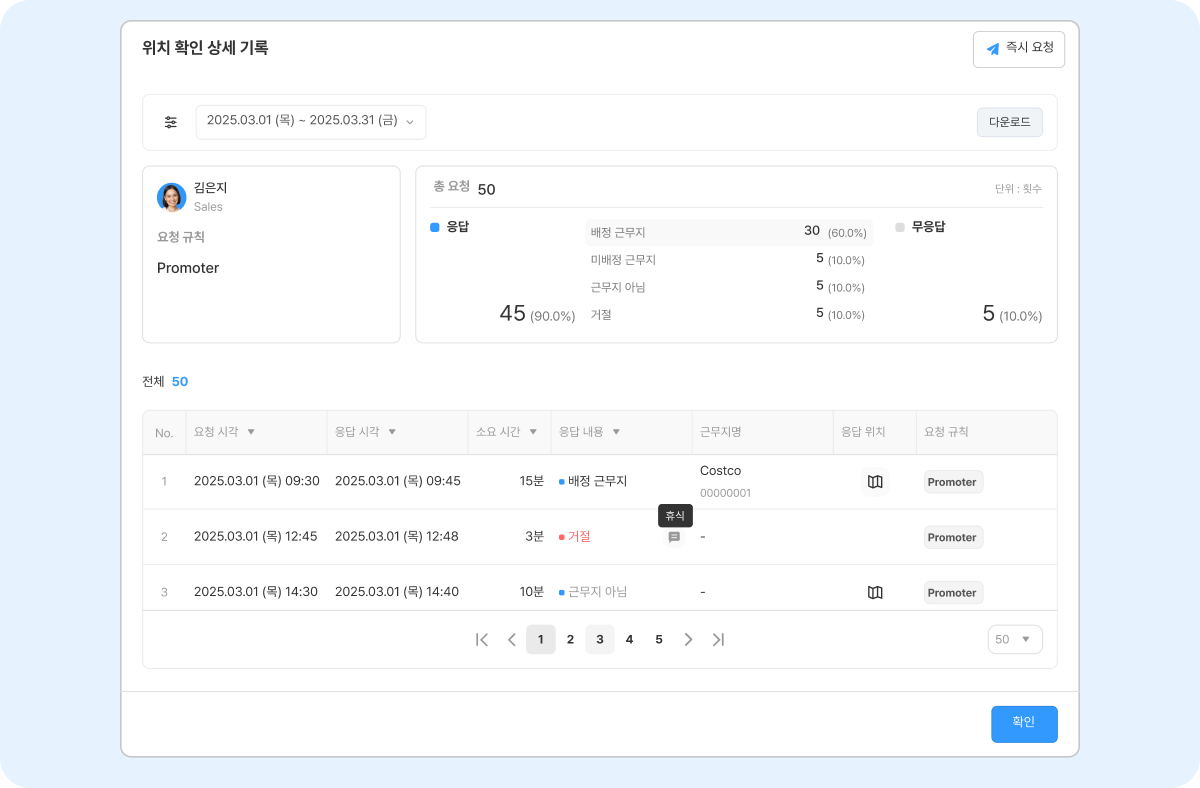Open map icon for 근무지 아님 row

tap(875, 592)
